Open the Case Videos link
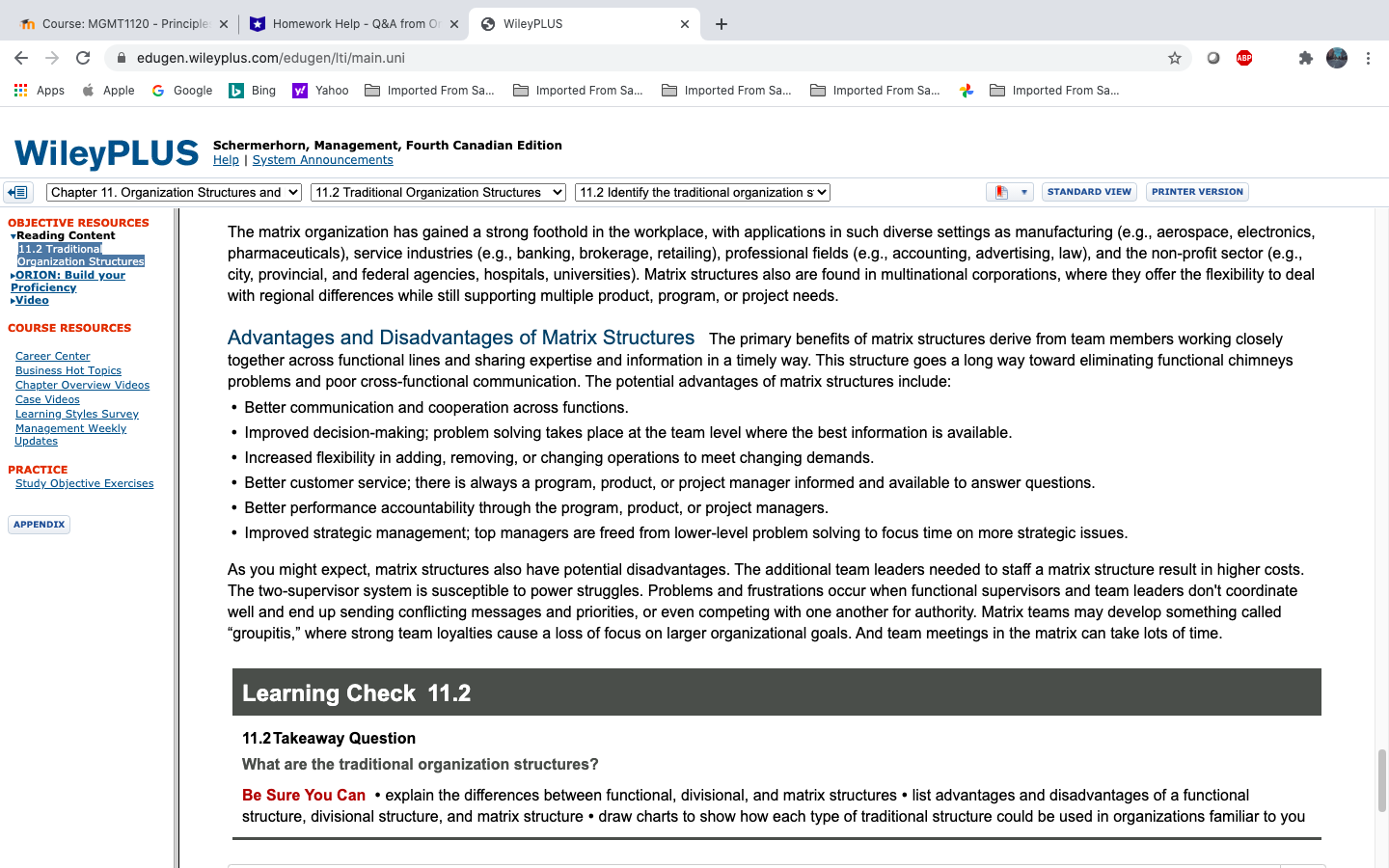 coord(47,399)
